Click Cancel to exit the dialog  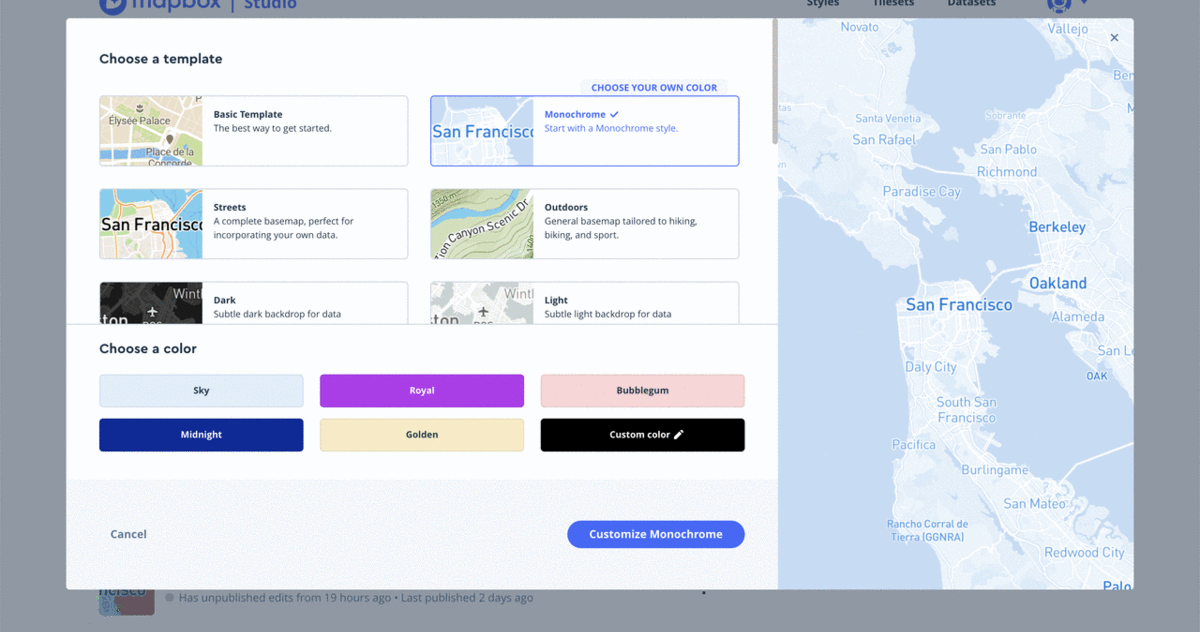[x=128, y=534]
